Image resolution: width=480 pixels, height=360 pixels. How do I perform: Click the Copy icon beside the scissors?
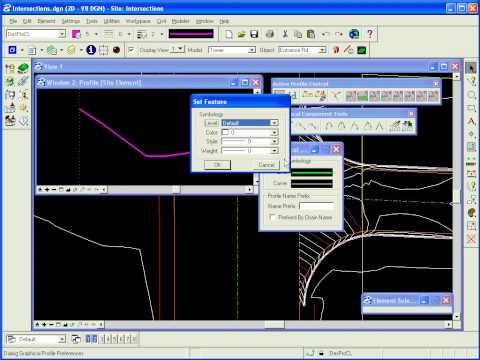pos(298,34)
